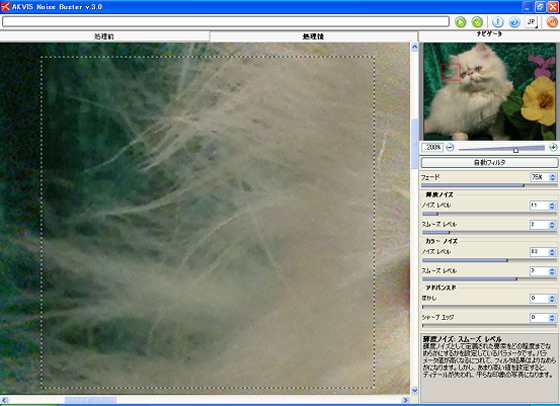Screen dimensions: 560x406
Task: Click the luminance noise level stepper arrows
Action: pyautogui.click(x=552, y=206)
